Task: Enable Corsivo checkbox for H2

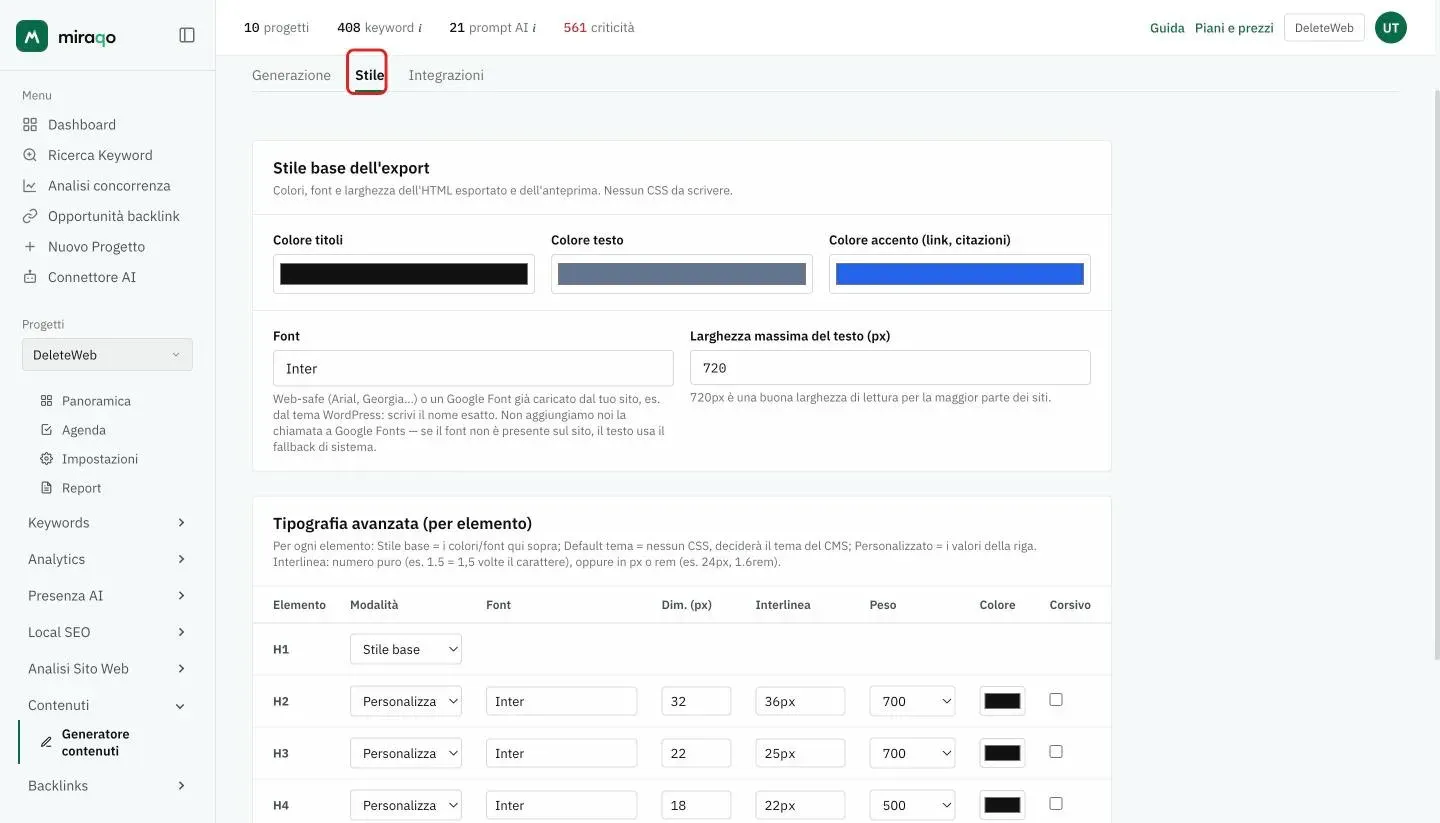Action: coord(1056,700)
